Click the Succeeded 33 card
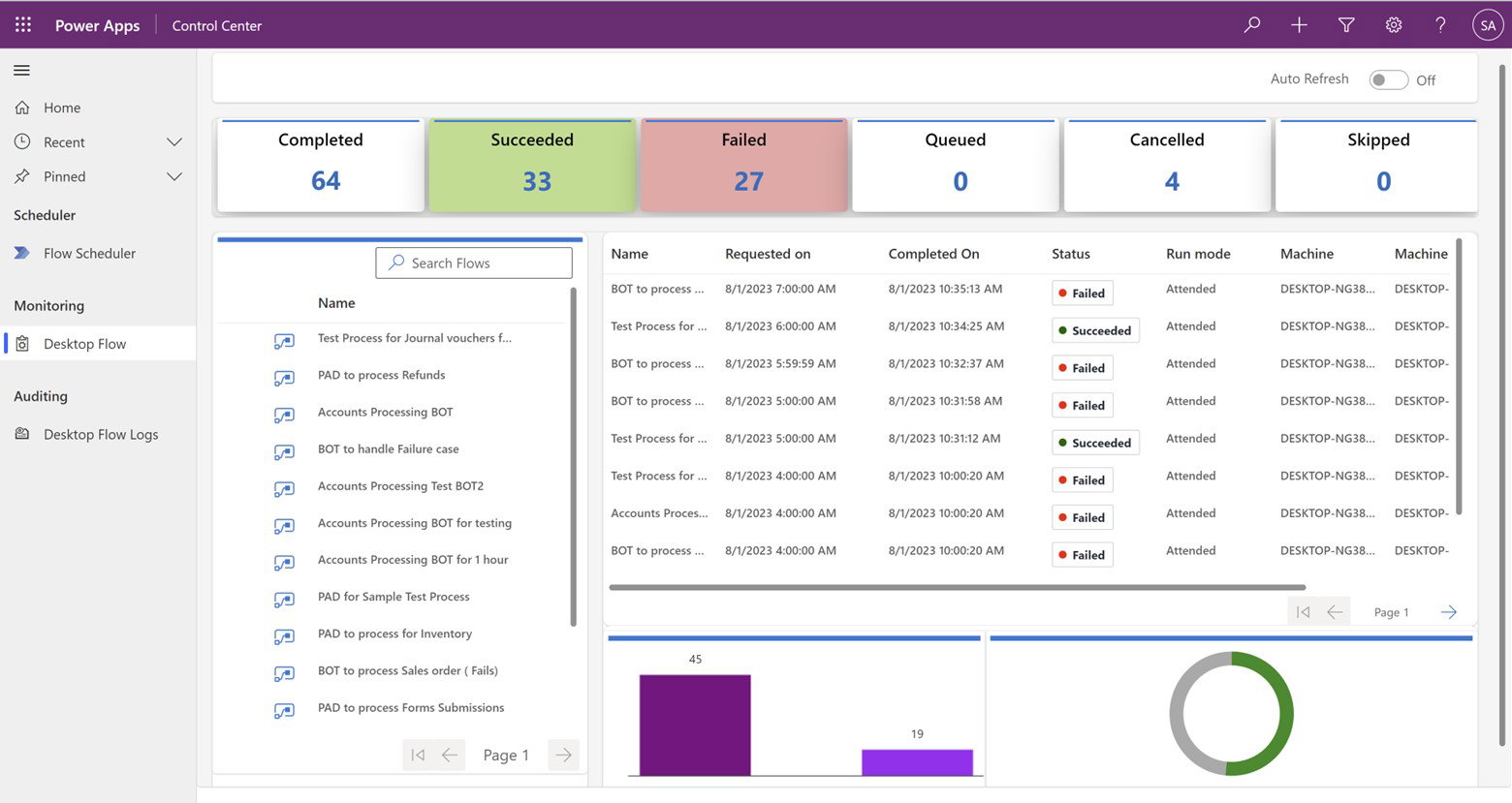Viewport: 1512px width, 803px height. (532, 166)
